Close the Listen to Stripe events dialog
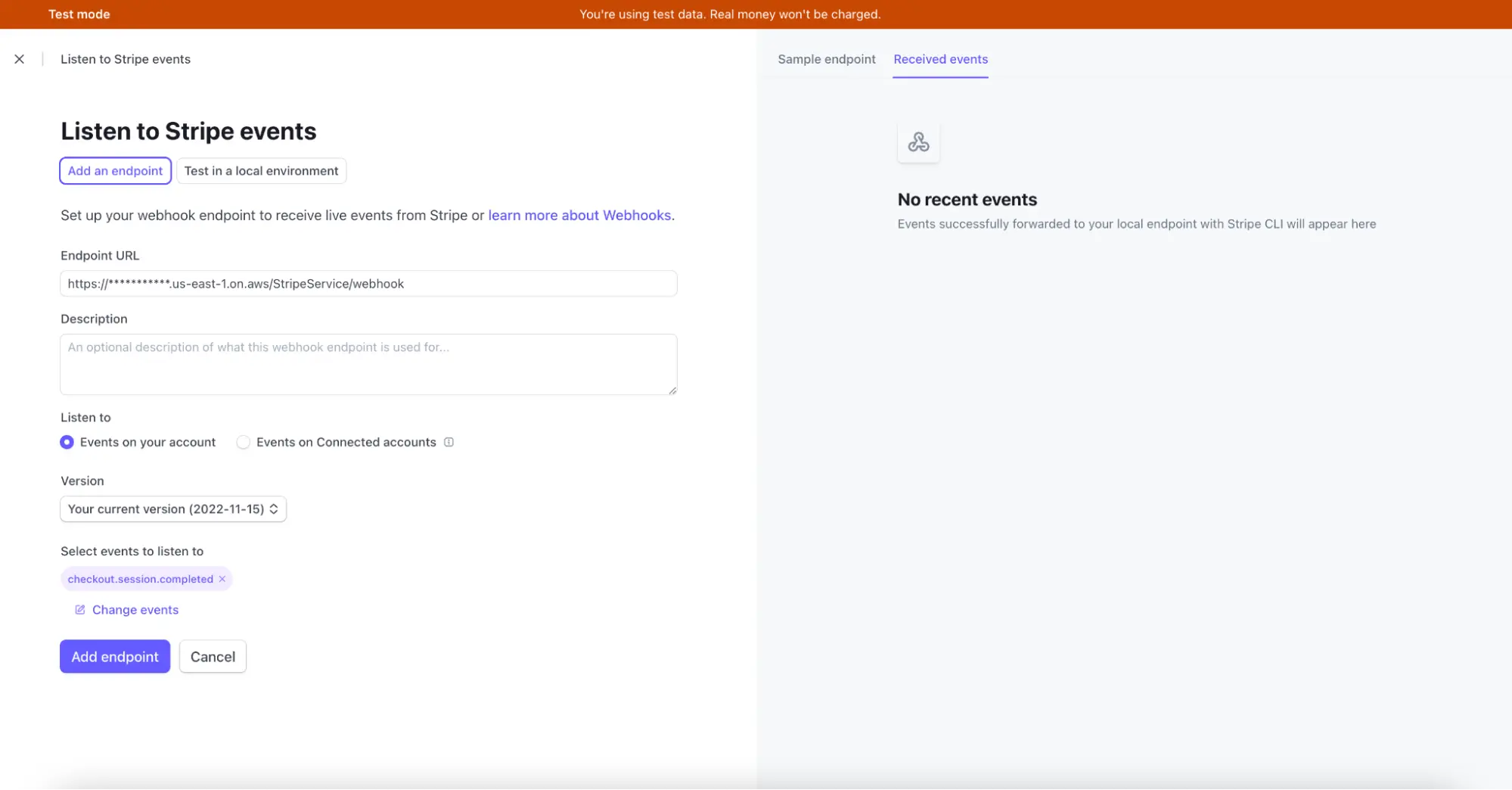 coord(20,59)
